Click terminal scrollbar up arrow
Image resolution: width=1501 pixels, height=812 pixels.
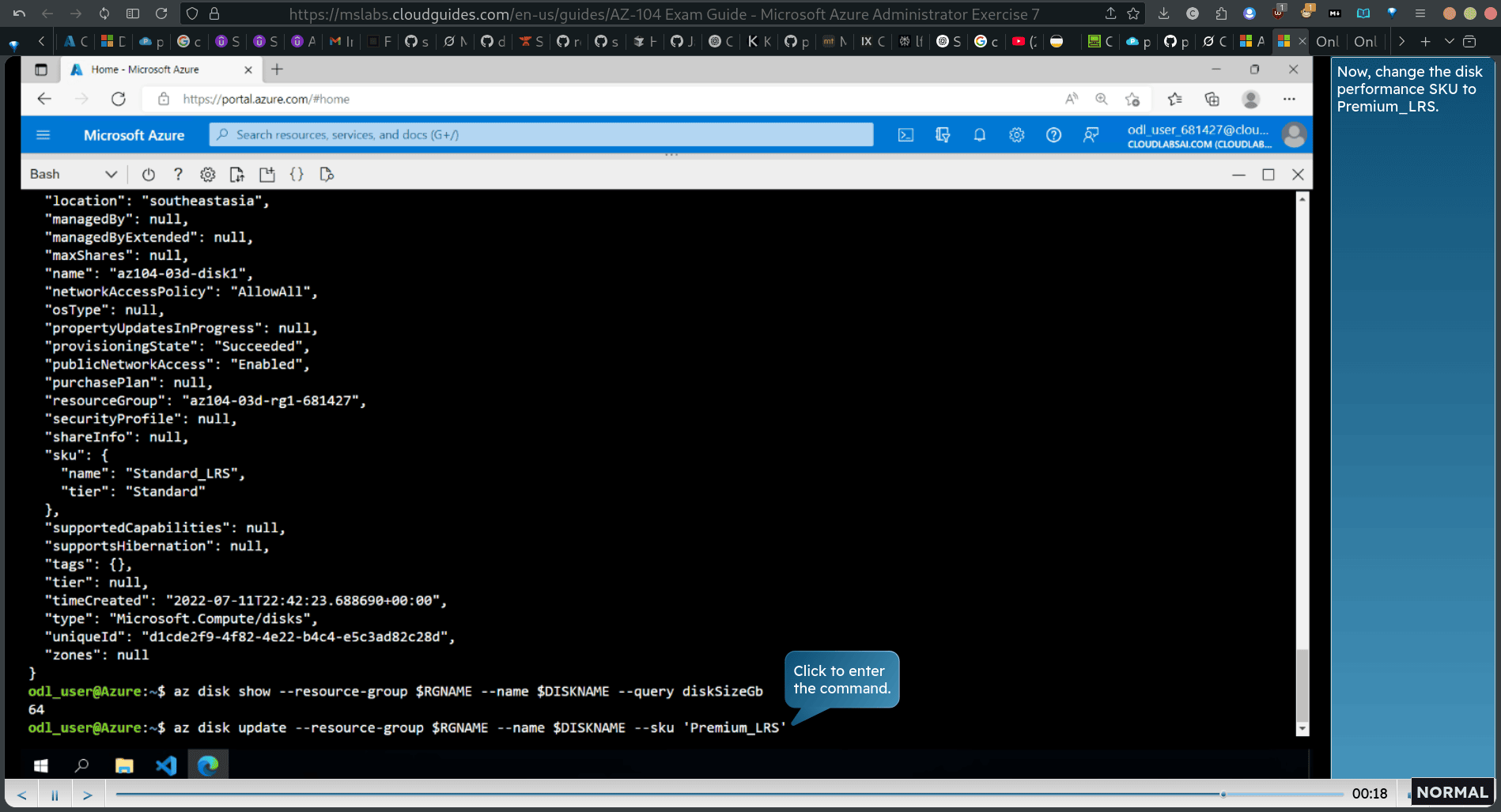(x=1302, y=198)
